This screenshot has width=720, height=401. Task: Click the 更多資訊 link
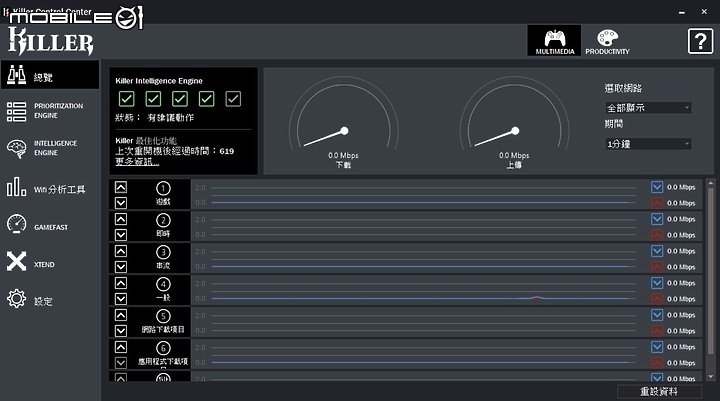coord(137,162)
